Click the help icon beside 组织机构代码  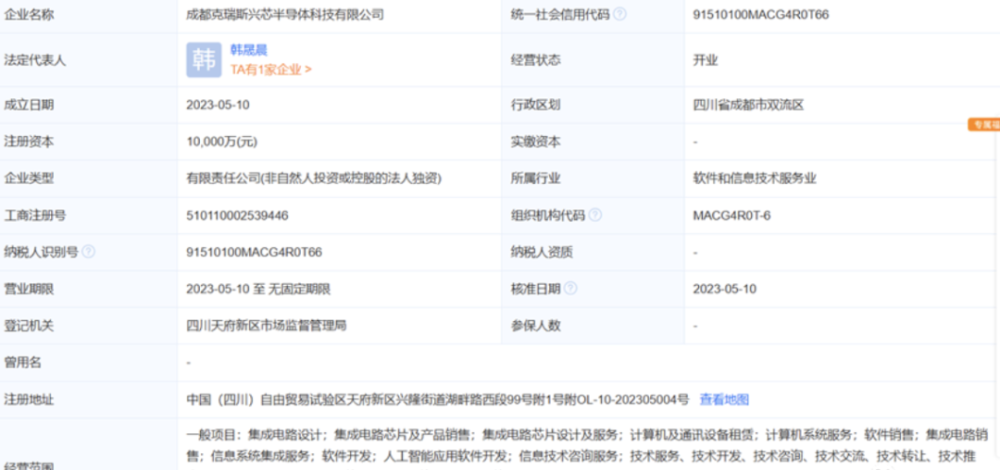(594, 215)
